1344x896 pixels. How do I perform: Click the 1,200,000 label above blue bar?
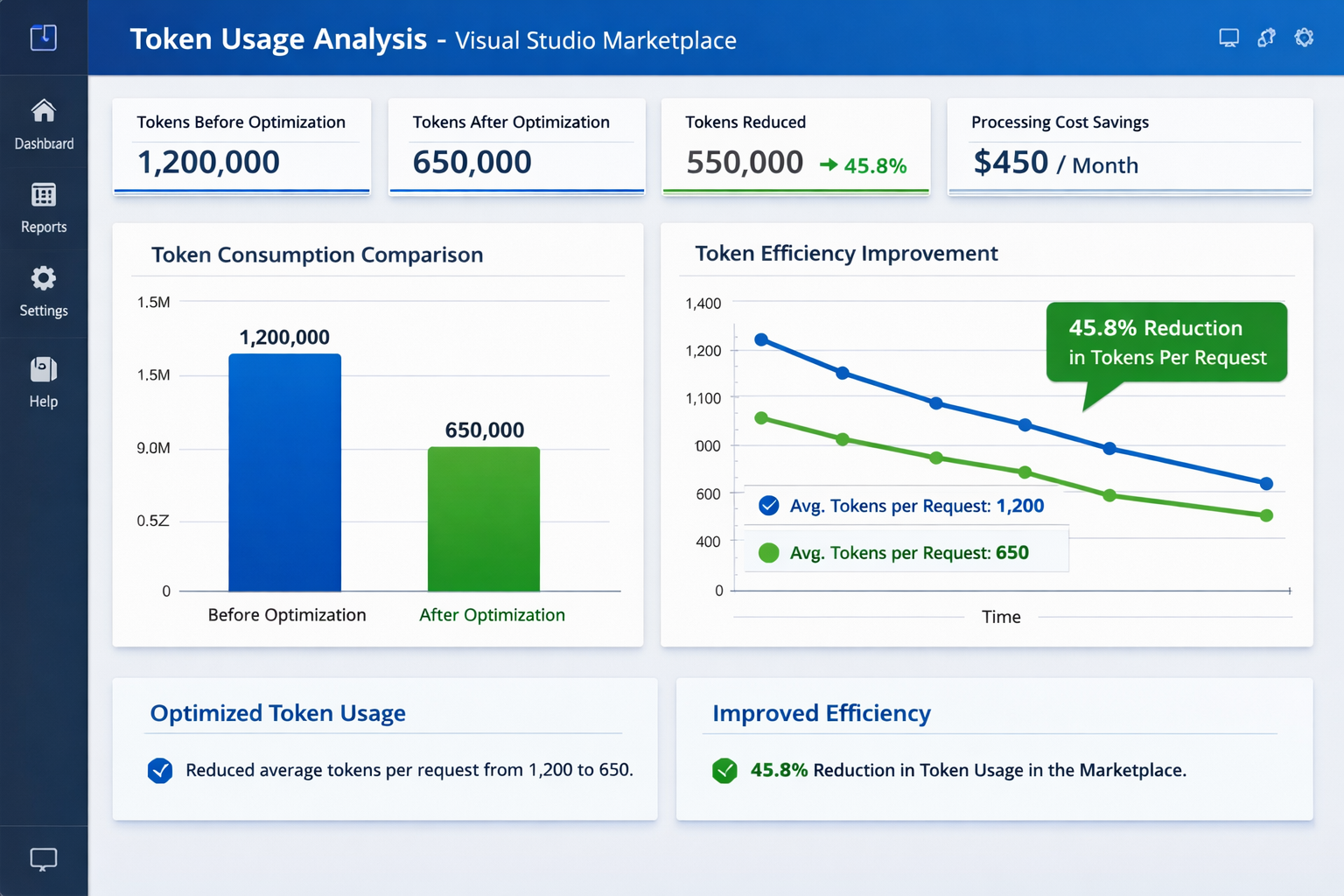click(x=284, y=337)
